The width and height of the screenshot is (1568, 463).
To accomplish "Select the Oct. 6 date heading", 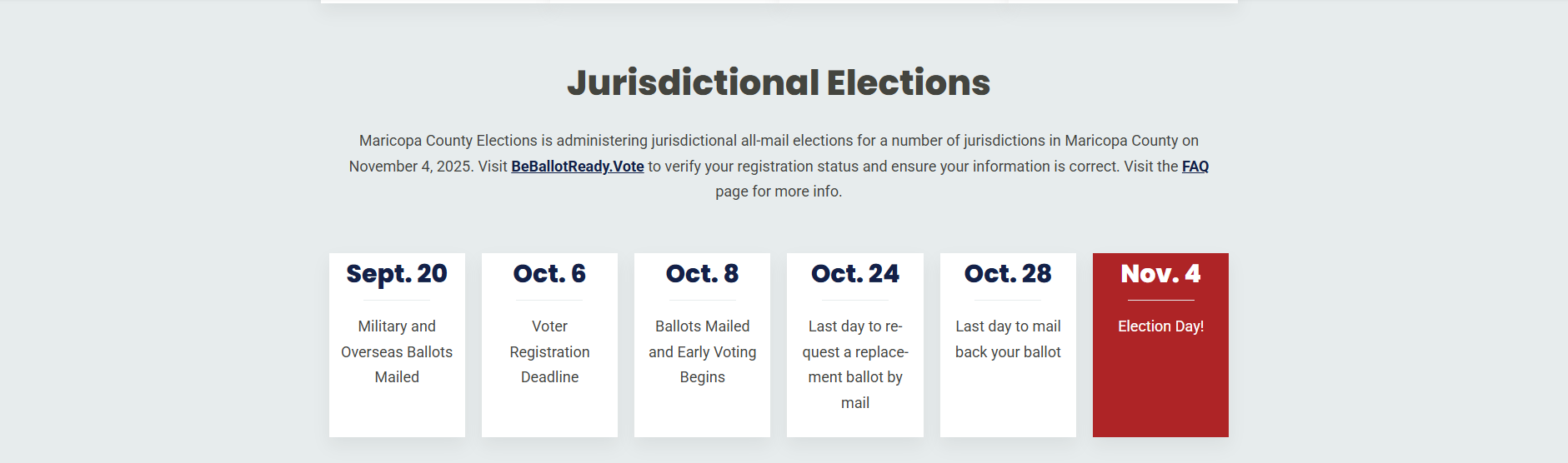I will click(549, 273).
